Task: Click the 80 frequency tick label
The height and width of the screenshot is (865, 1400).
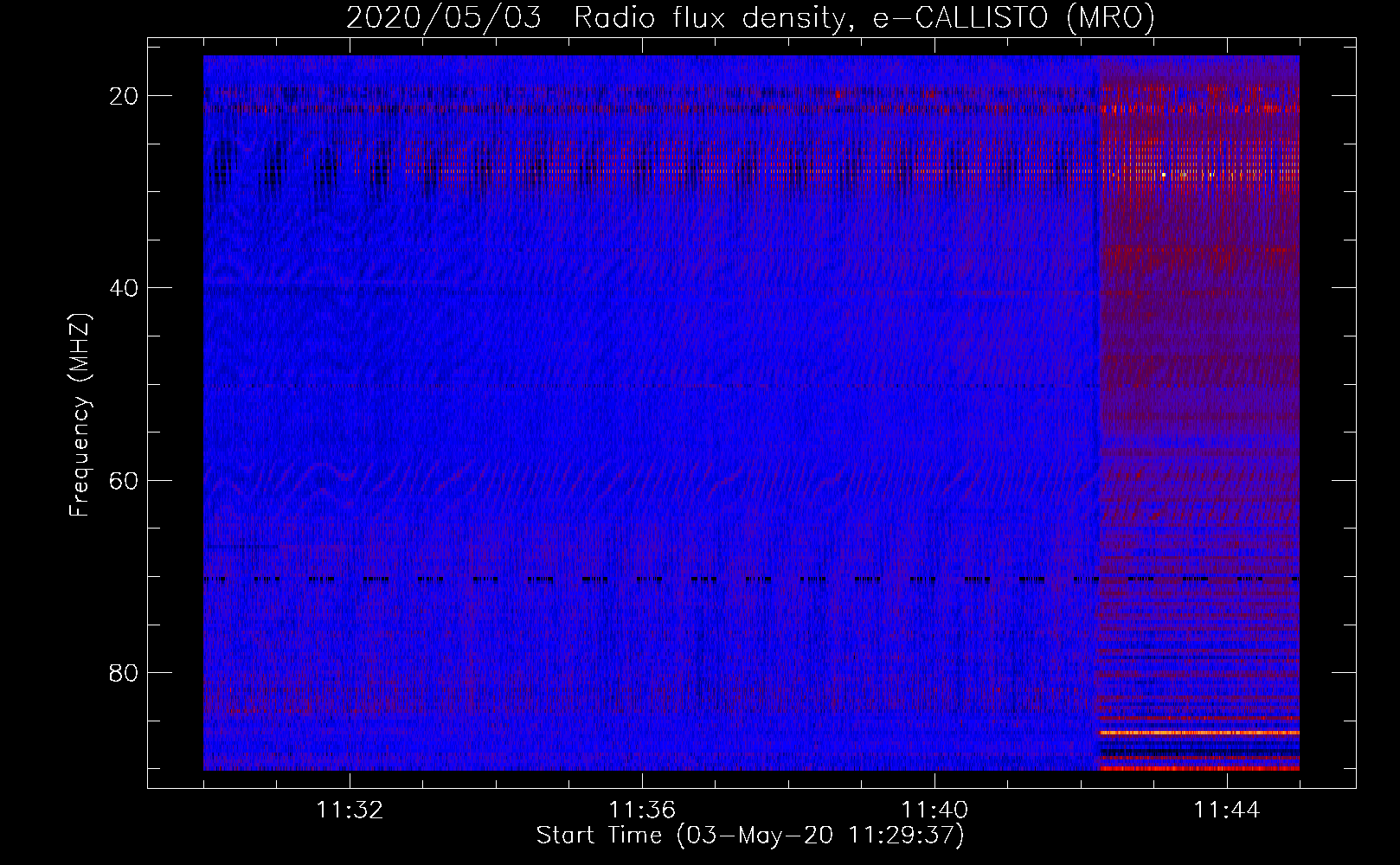Action: [125, 672]
